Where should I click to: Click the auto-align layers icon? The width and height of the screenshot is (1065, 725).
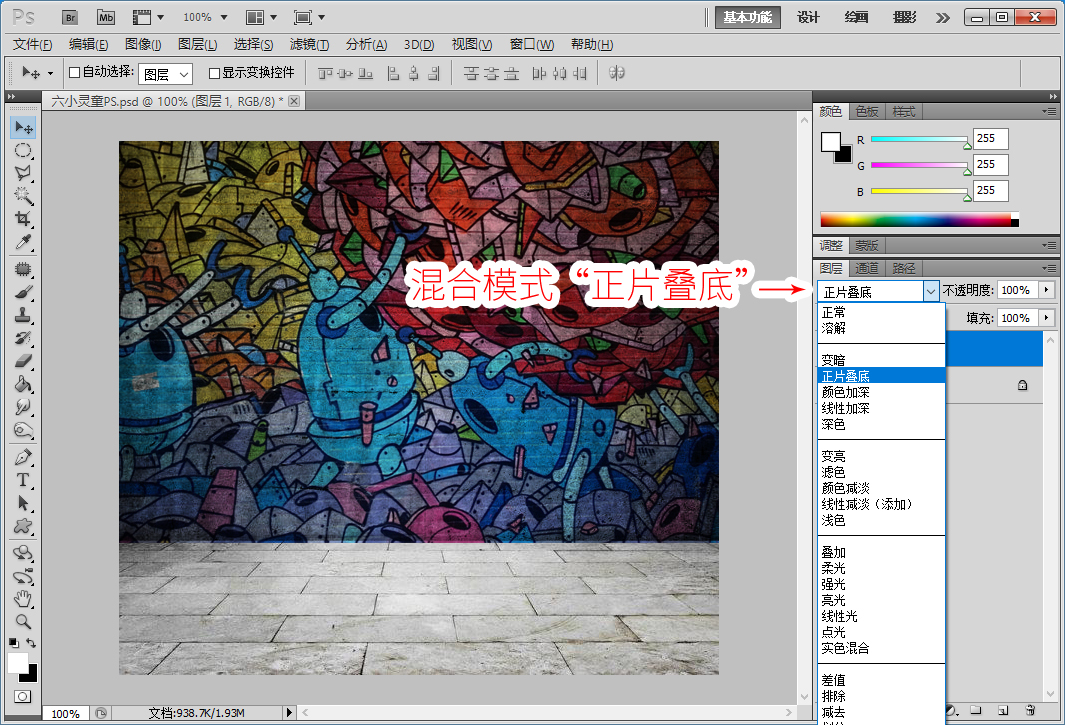[617, 73]
